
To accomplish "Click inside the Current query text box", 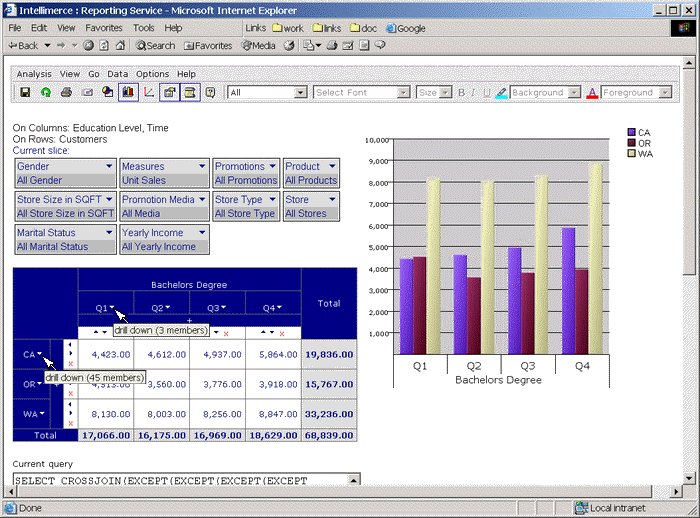I will (x=181, y=480).
